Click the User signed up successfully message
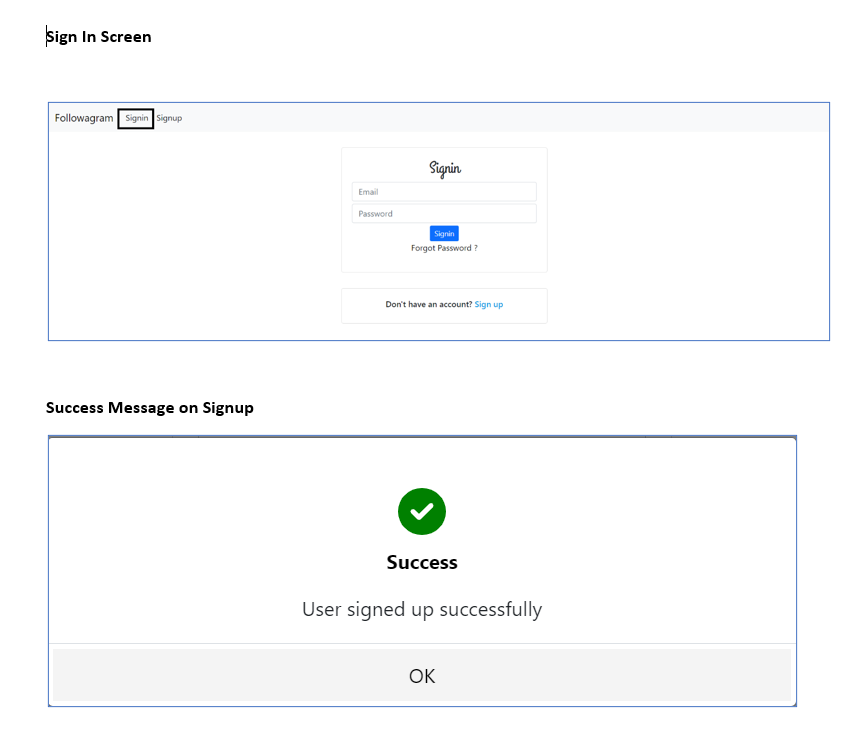This screenshot has width=862, height=754. pos(422,609)
